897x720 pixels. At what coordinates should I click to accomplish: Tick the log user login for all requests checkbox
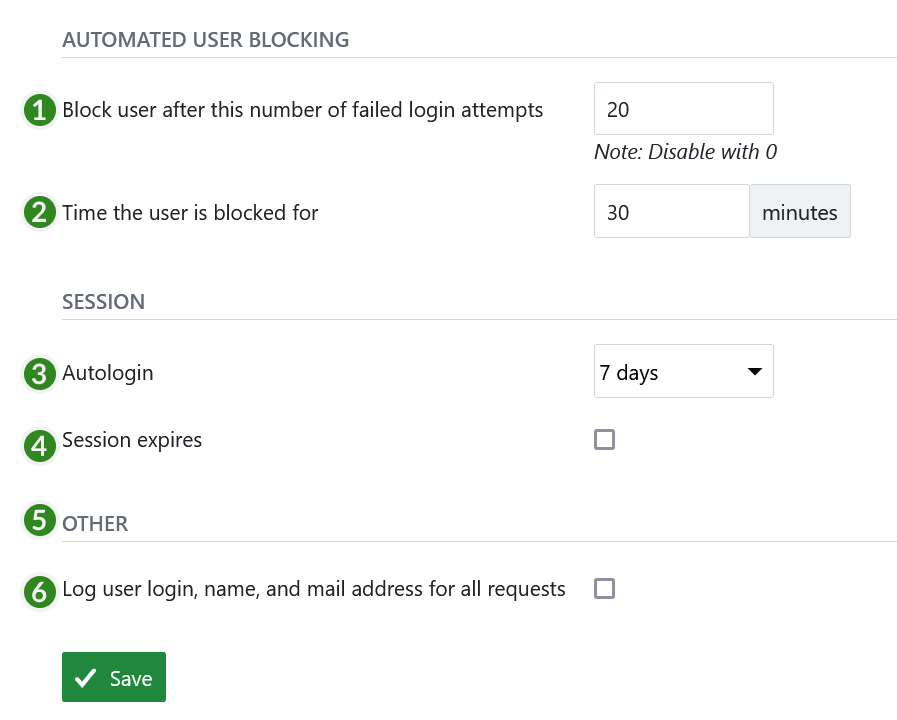[604, 589]
